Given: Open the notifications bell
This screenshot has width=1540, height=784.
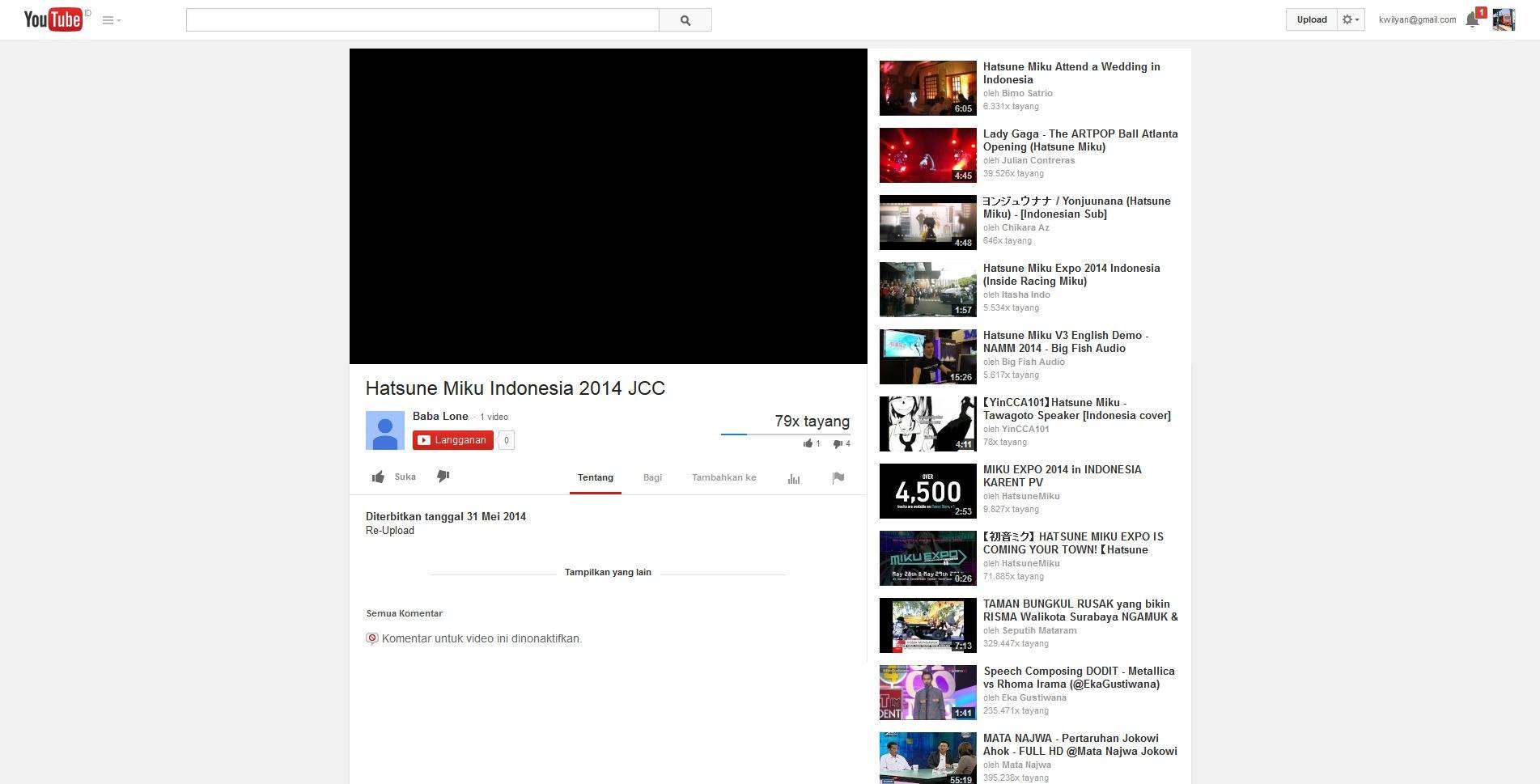Looking at the screenshot, I should click(x=1472, y=20).
